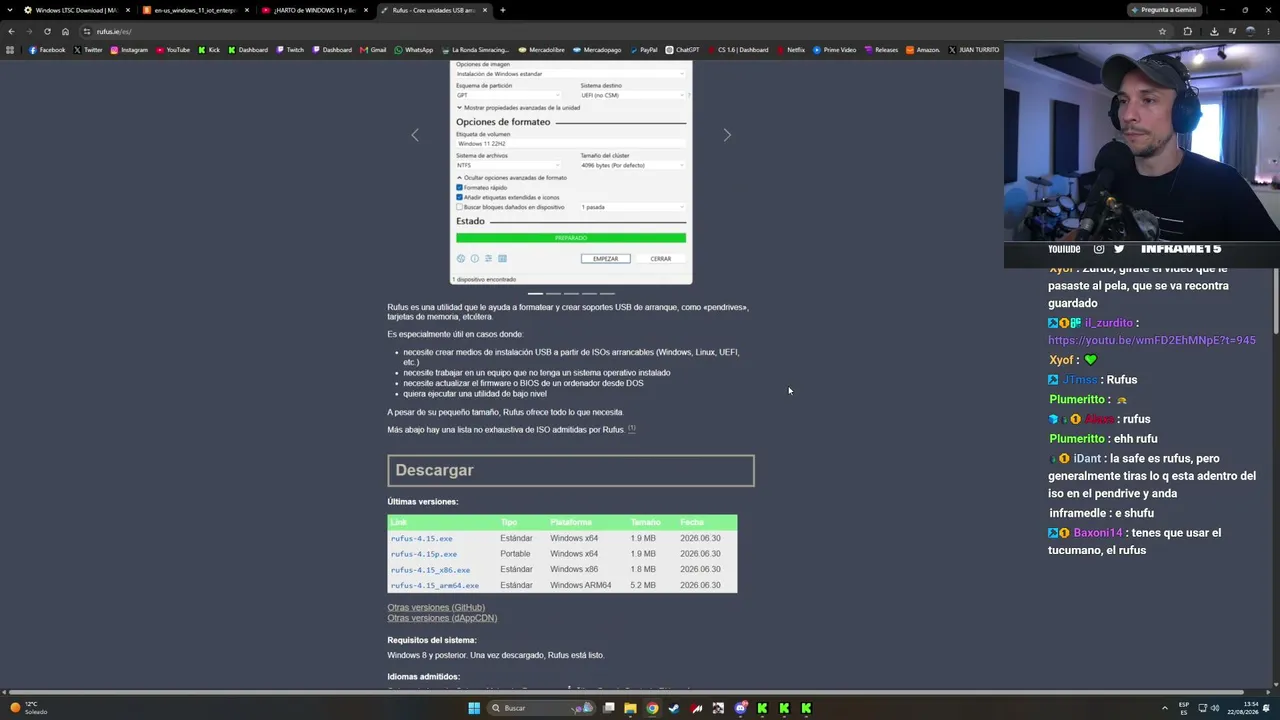Click the page horizontal scrollbar
This screenshot has height=720, width=1280.
pos(625,692)
